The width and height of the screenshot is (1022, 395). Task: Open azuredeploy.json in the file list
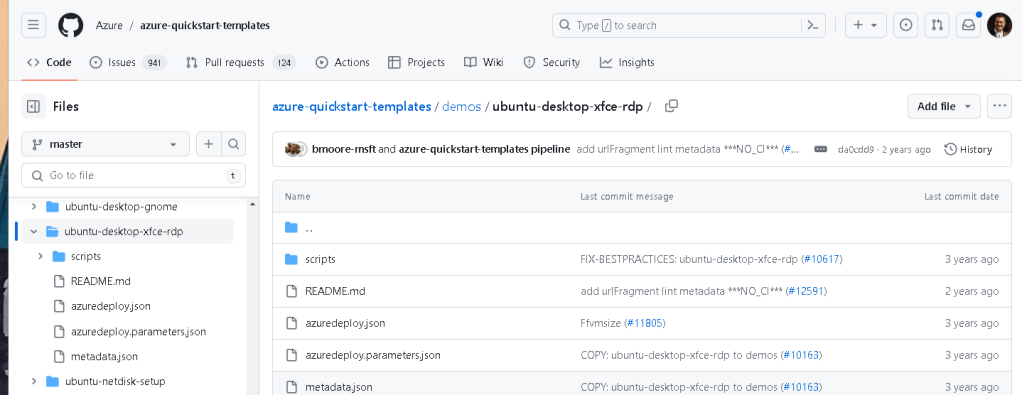pyautogui.click(x=345, y=323)
